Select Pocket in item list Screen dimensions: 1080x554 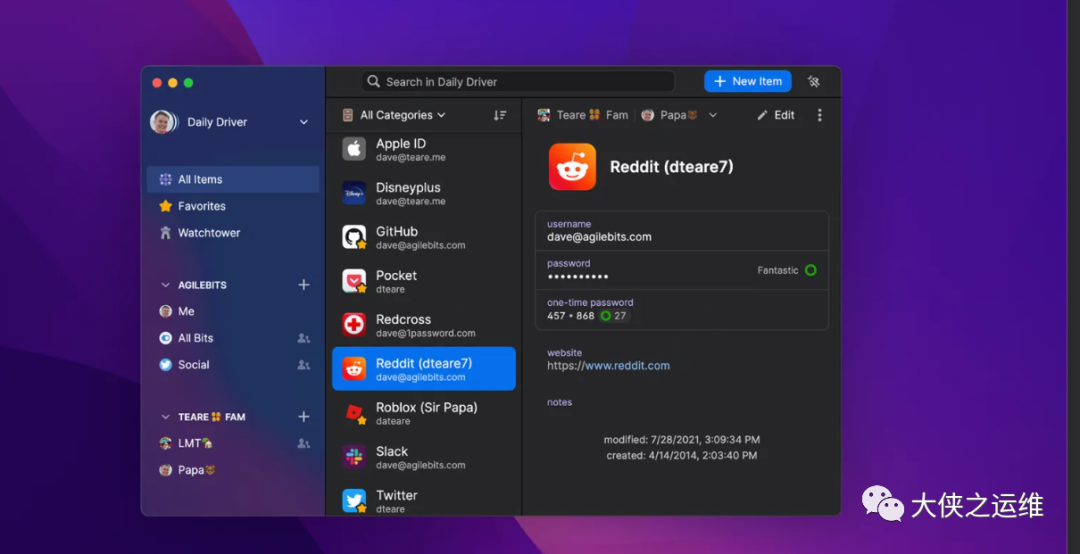tap(424, 281)
